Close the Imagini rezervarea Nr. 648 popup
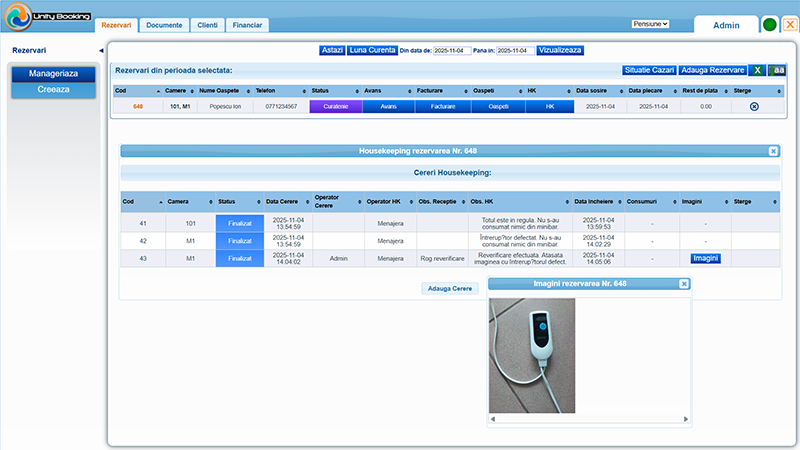The image size is (800, 450). click(684, 284)
